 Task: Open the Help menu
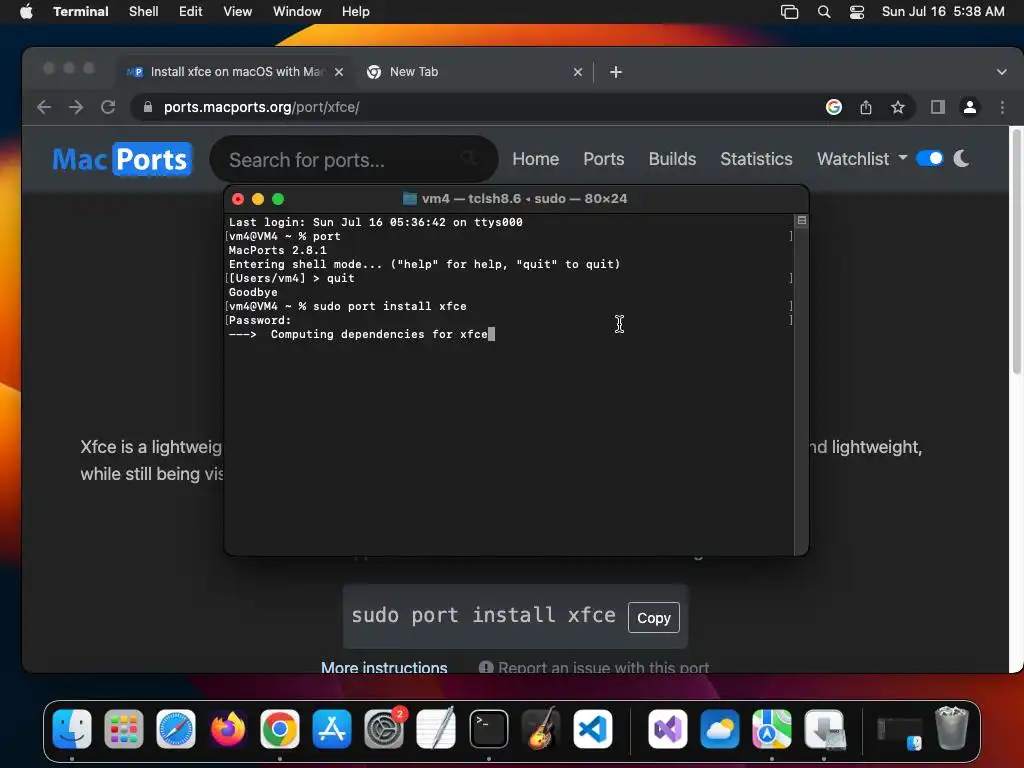coord(356,12)
